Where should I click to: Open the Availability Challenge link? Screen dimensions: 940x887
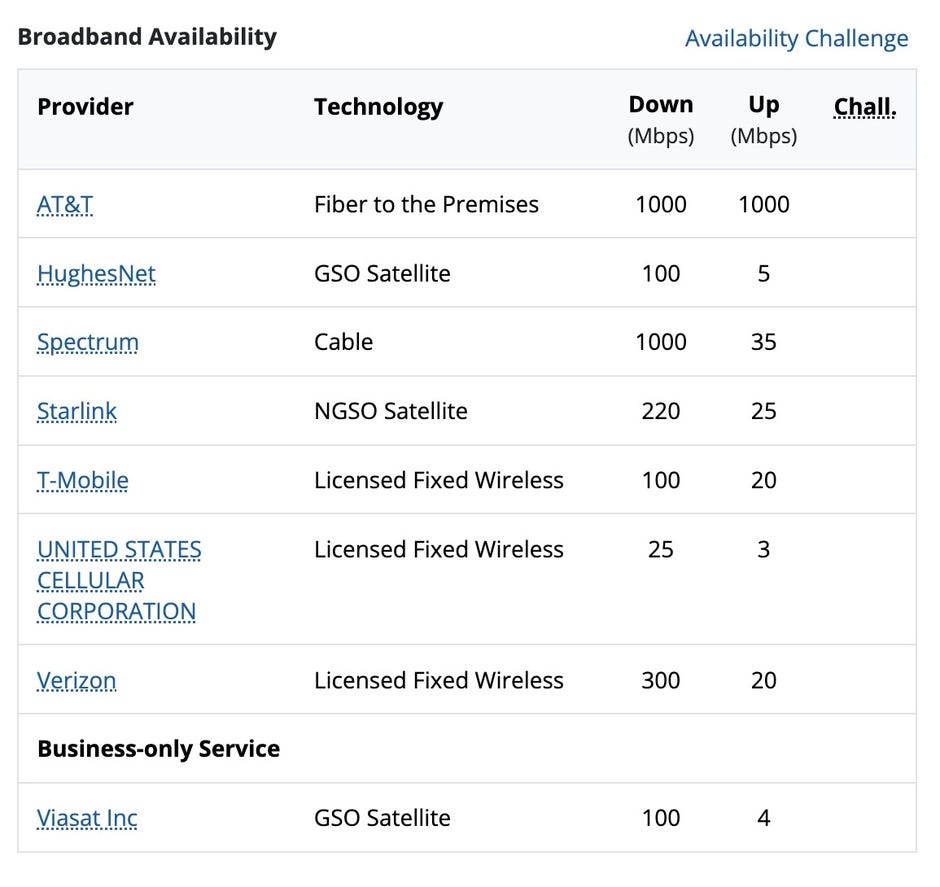796,39
